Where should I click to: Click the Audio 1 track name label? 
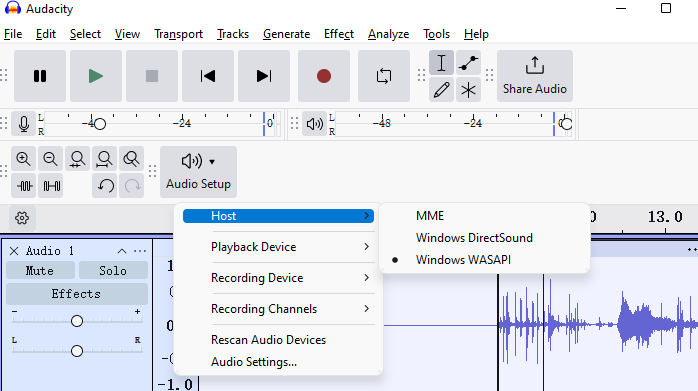(x=49, y=251)
